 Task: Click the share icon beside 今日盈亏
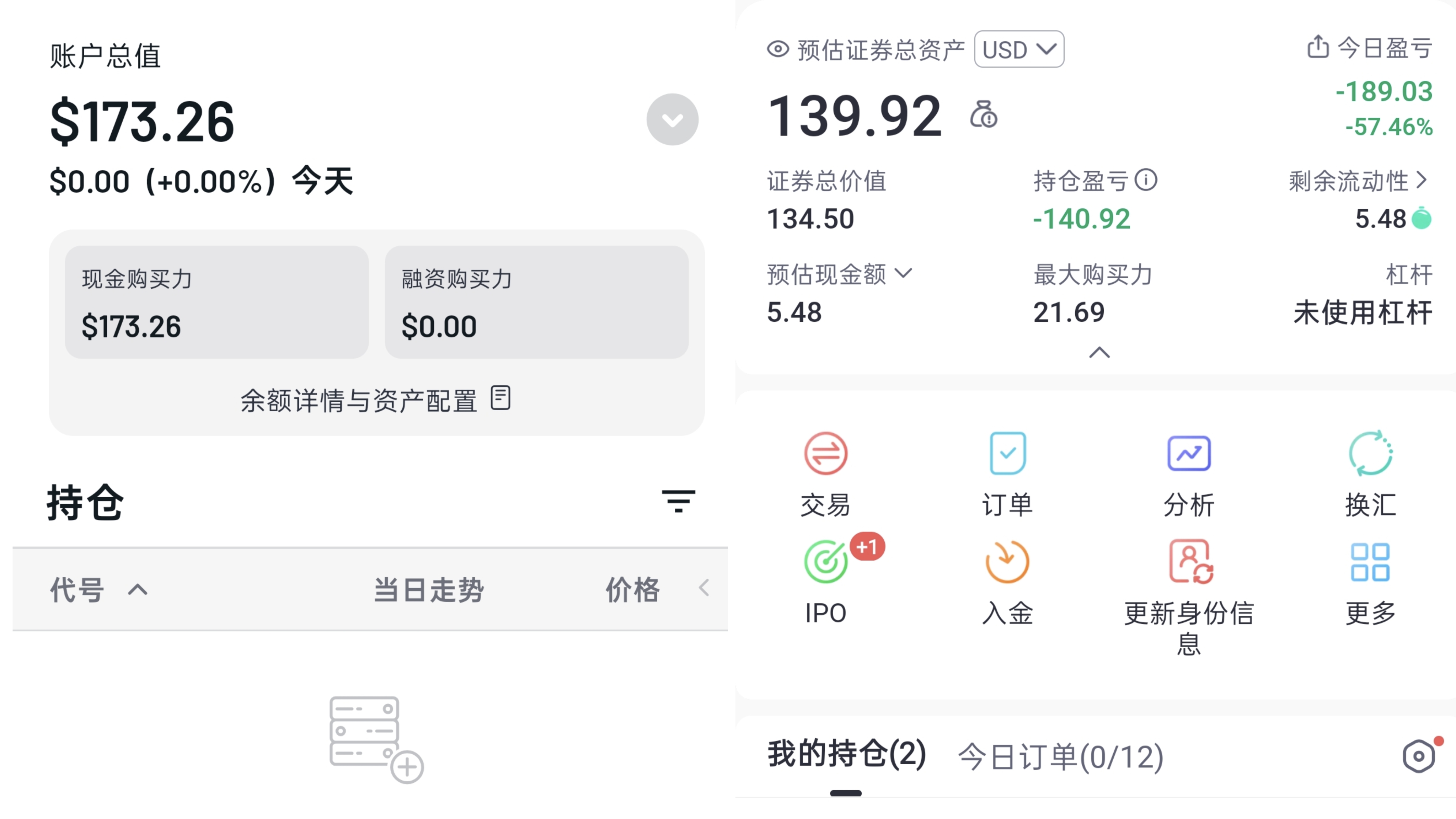pyautogui.click(x=1317, y=46)
